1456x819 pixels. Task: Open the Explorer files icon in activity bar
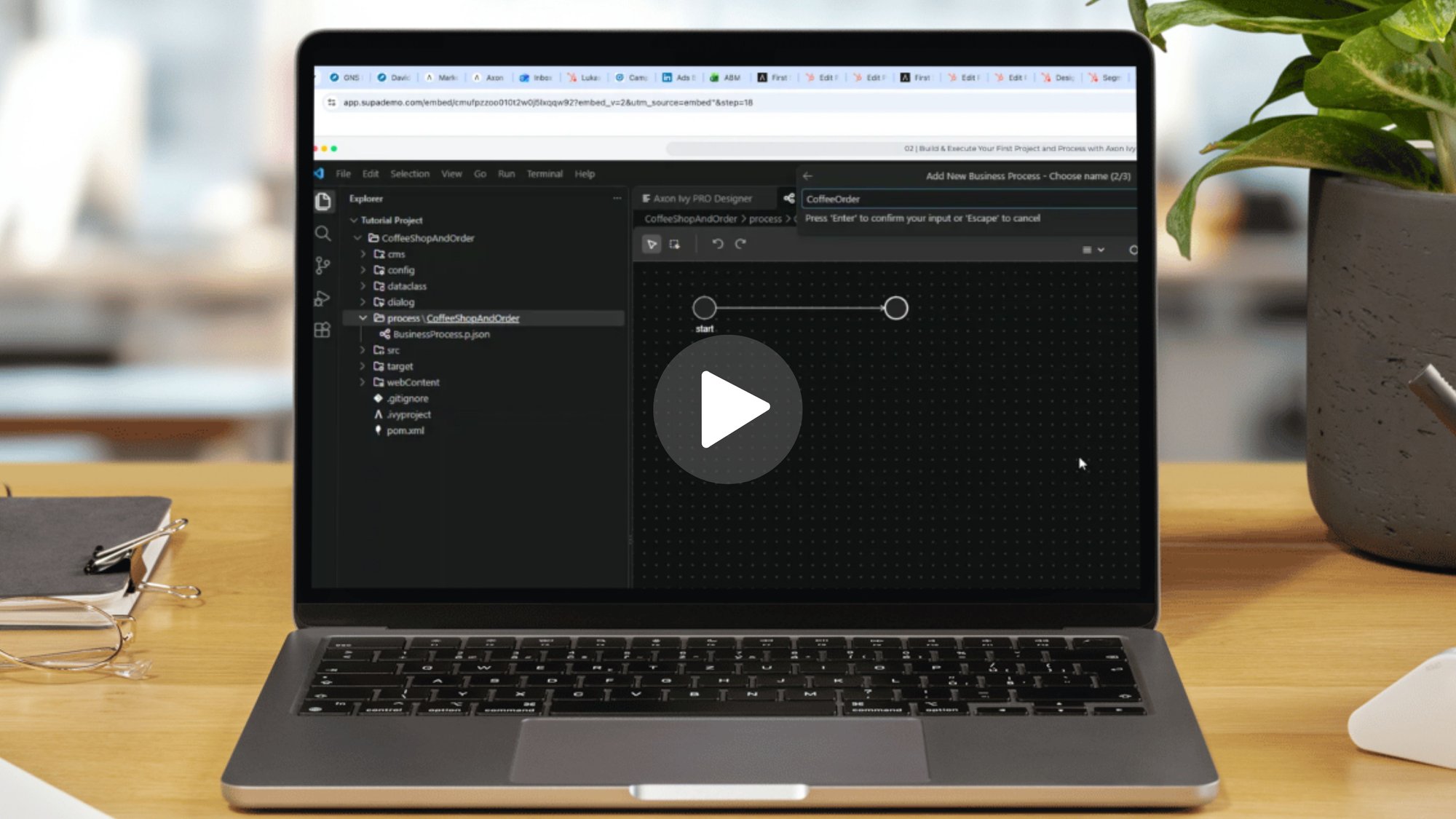click(323, 202)
